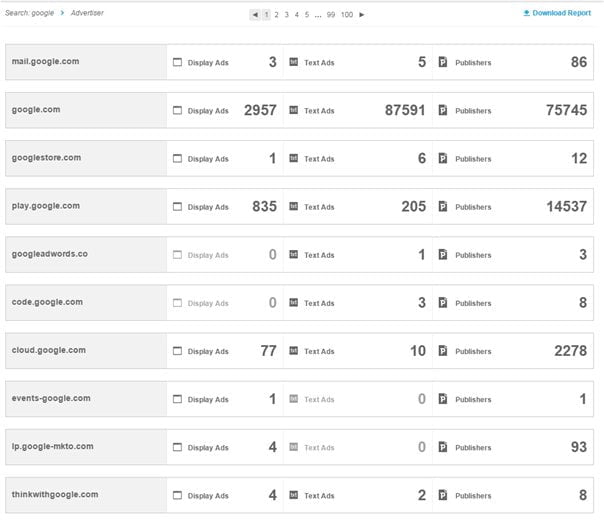The width and height of the screenshot is (604, 524).
Task: Open page 2 of the results
Action: point(276,15)
